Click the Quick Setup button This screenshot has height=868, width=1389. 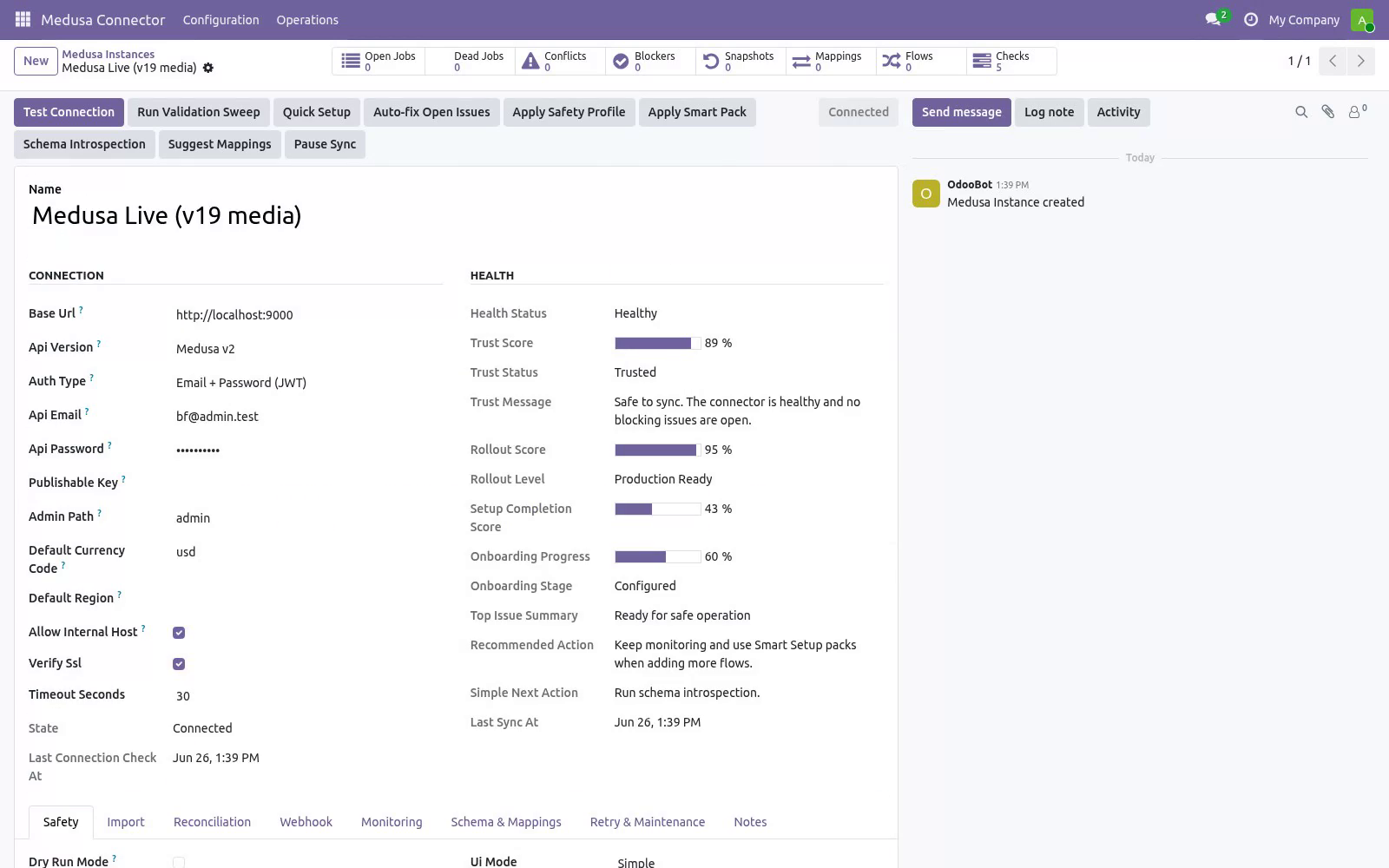(317, 112)
